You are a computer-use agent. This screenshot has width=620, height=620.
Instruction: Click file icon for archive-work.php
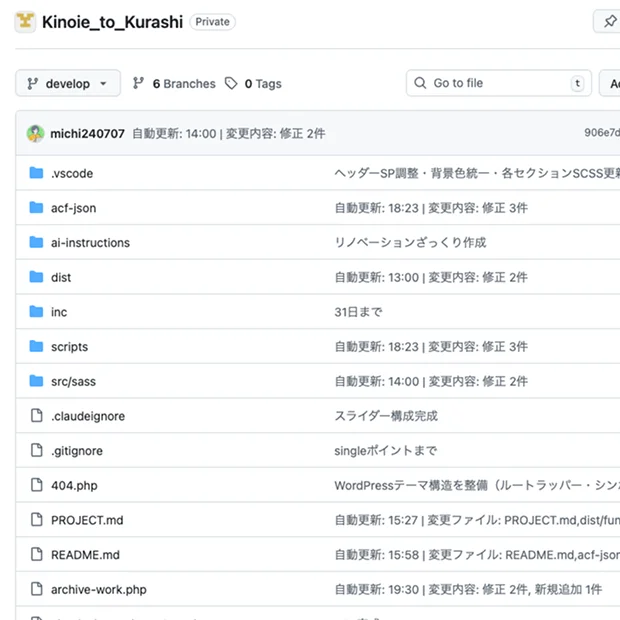(x=37, y=589)
